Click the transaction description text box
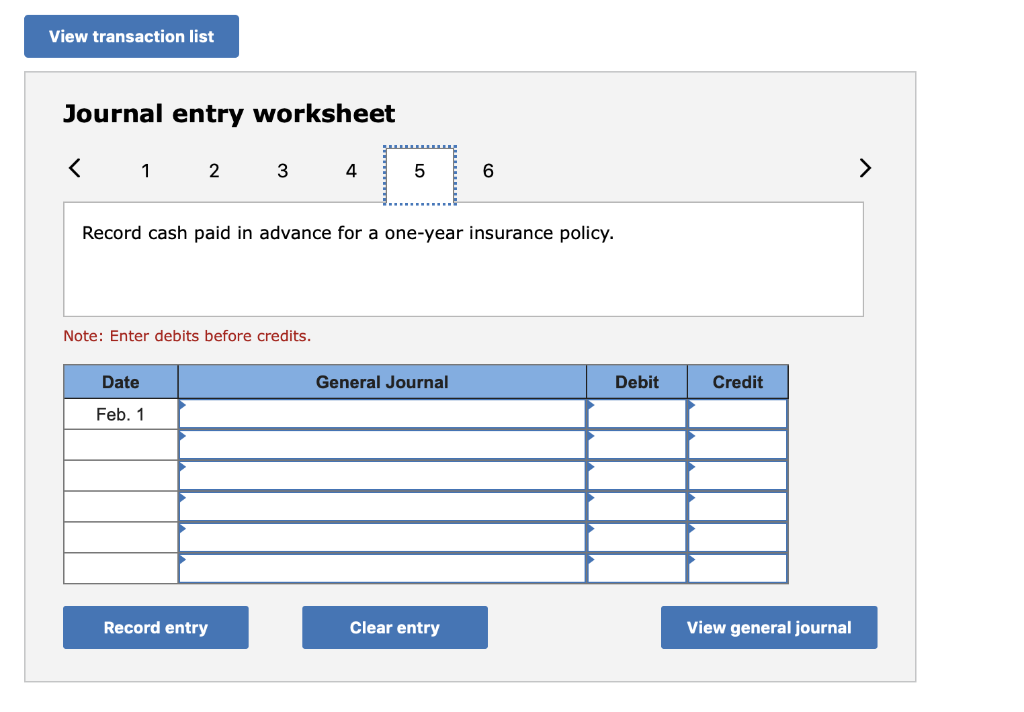This screenshot has height=712, width=1024. pos(463,258)
